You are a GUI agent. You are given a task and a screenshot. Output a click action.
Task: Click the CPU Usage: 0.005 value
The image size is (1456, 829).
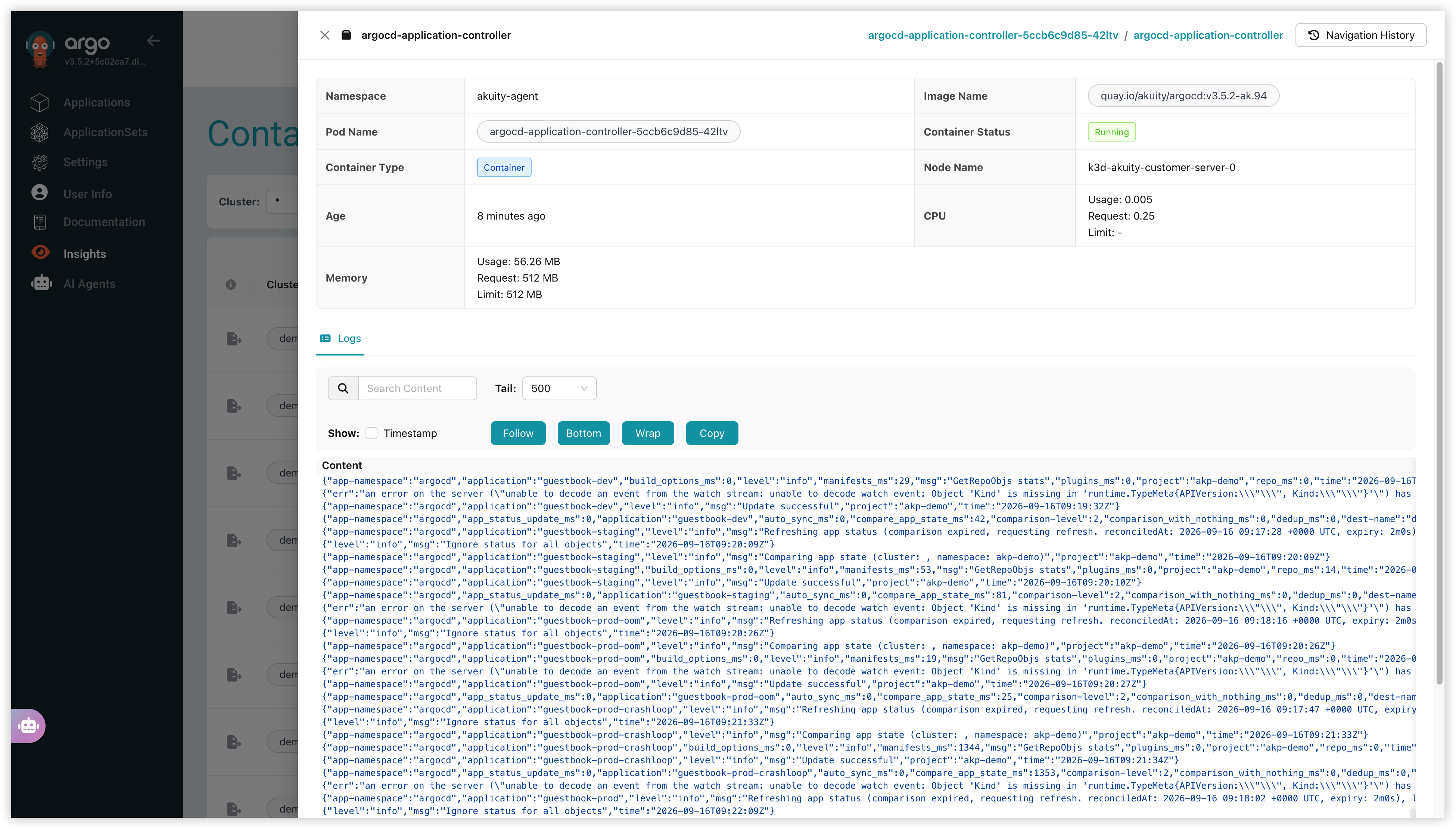click(x=1120, y=200)
